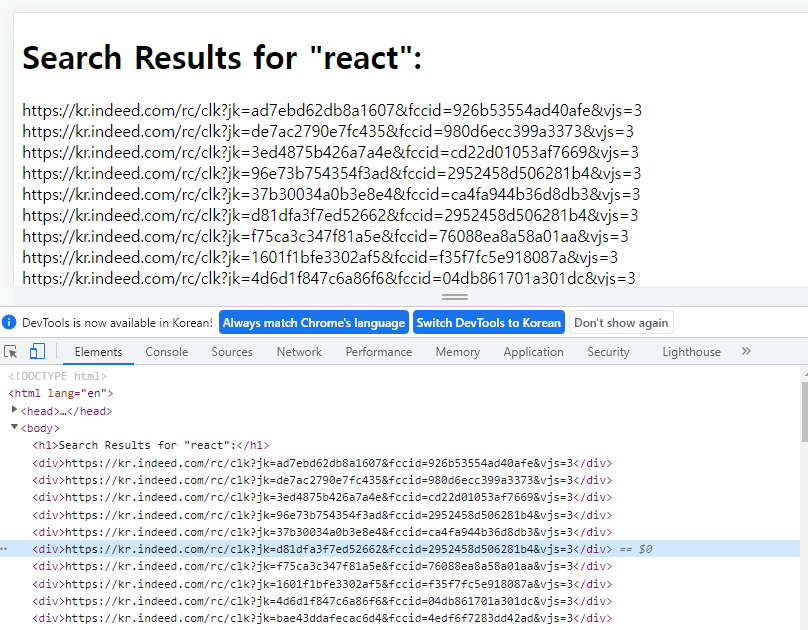This screenshot has height=630, width=808.
Task: Click page URL text containing jk=3ed4875b426a7a4e
Action: tap(330, 152)
